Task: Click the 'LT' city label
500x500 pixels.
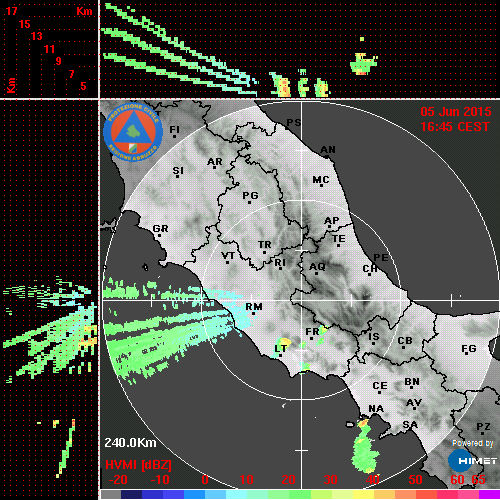Action: [280, 349]
